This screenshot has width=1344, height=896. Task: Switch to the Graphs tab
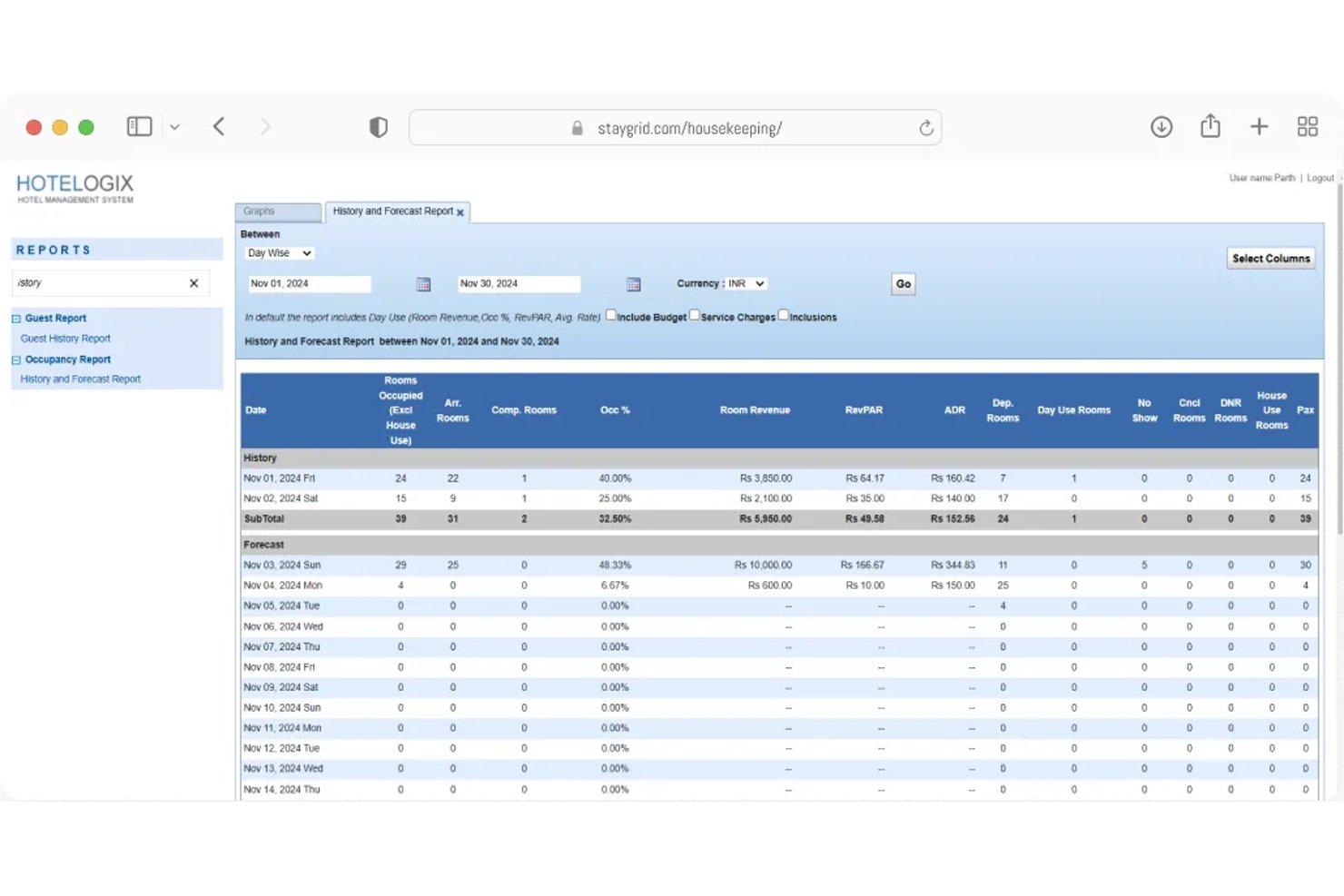(x=278, y=212)
